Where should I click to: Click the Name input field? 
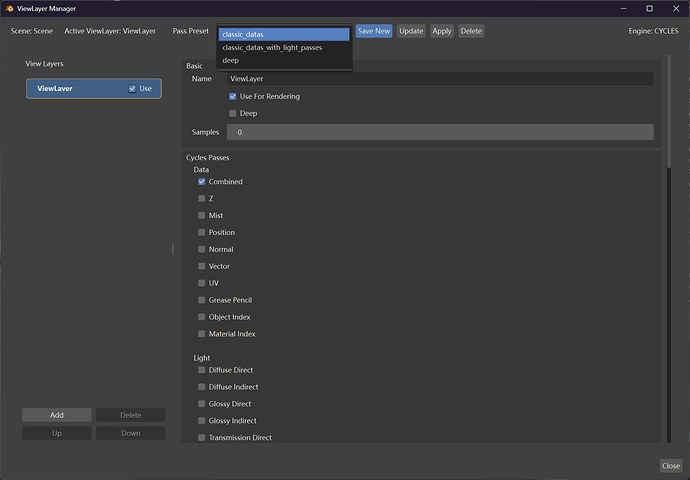click(x=440, y=79)
